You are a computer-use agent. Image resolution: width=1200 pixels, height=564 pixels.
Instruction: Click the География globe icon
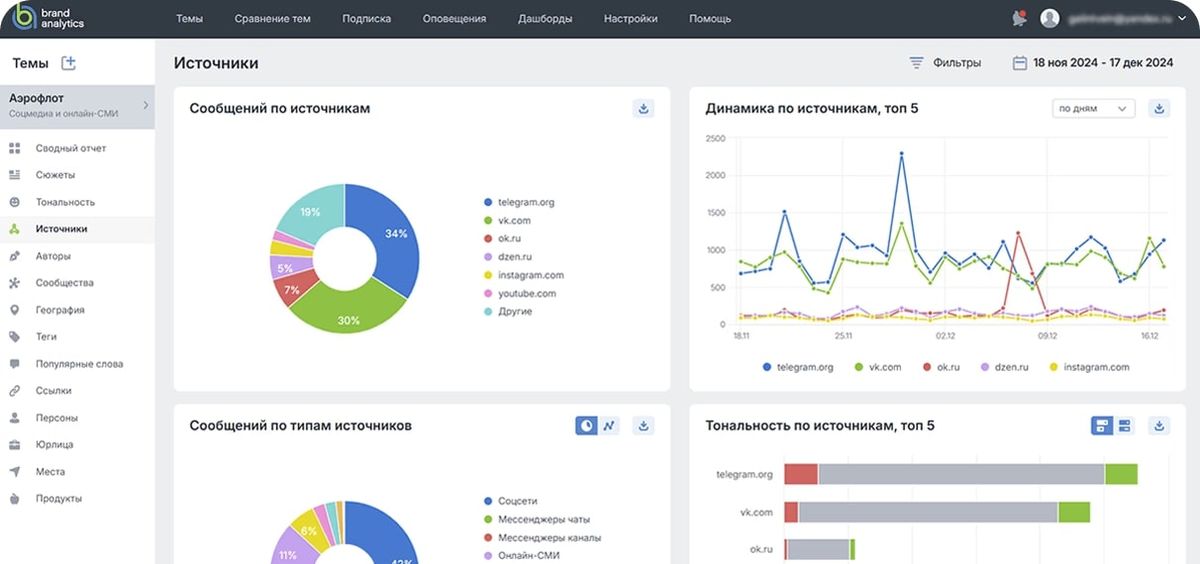(x=14, y=310)
